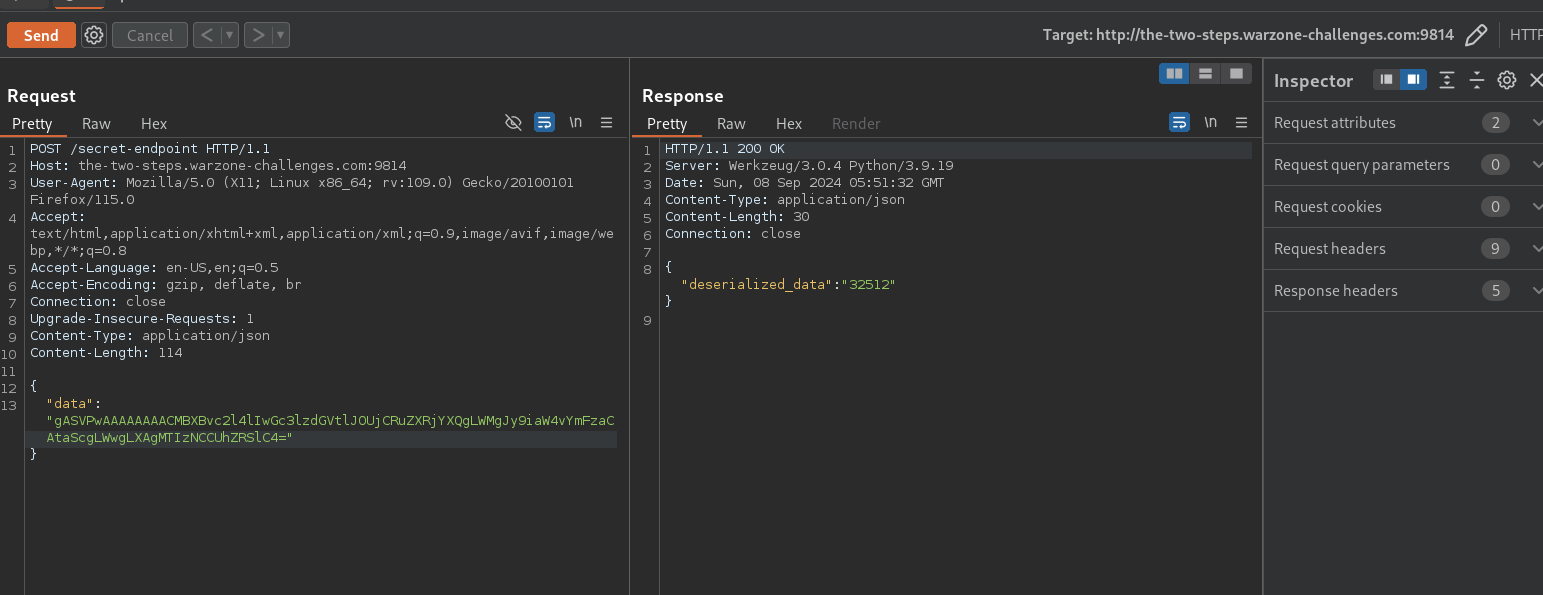
Task: Toggle non-printable \n characters in Response panel
Action: tap(1210, 122)
